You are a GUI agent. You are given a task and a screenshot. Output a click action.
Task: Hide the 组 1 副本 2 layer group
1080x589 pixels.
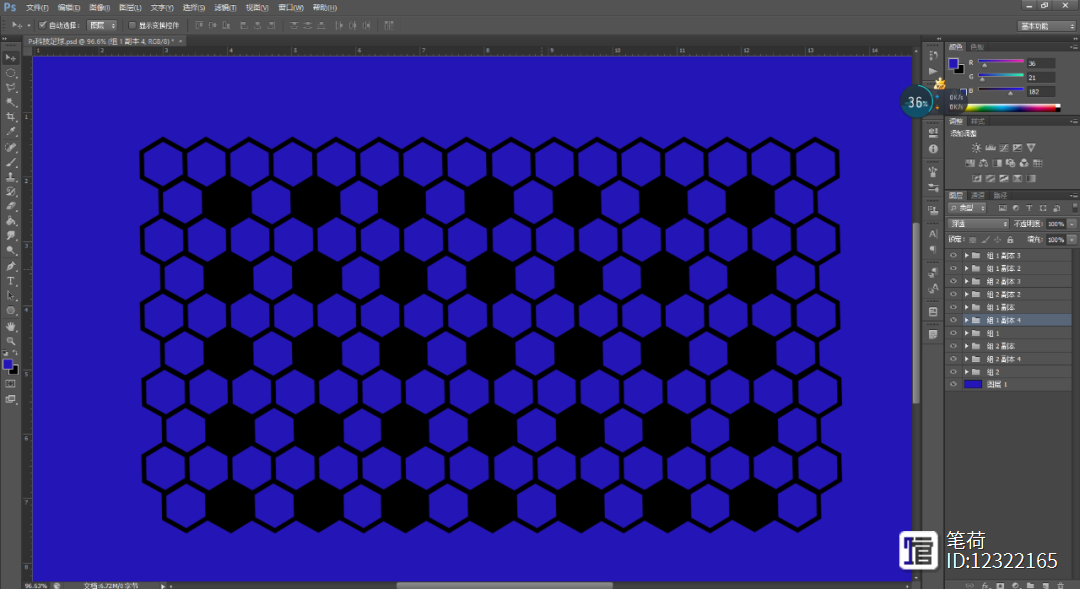(x=953, y=269)
